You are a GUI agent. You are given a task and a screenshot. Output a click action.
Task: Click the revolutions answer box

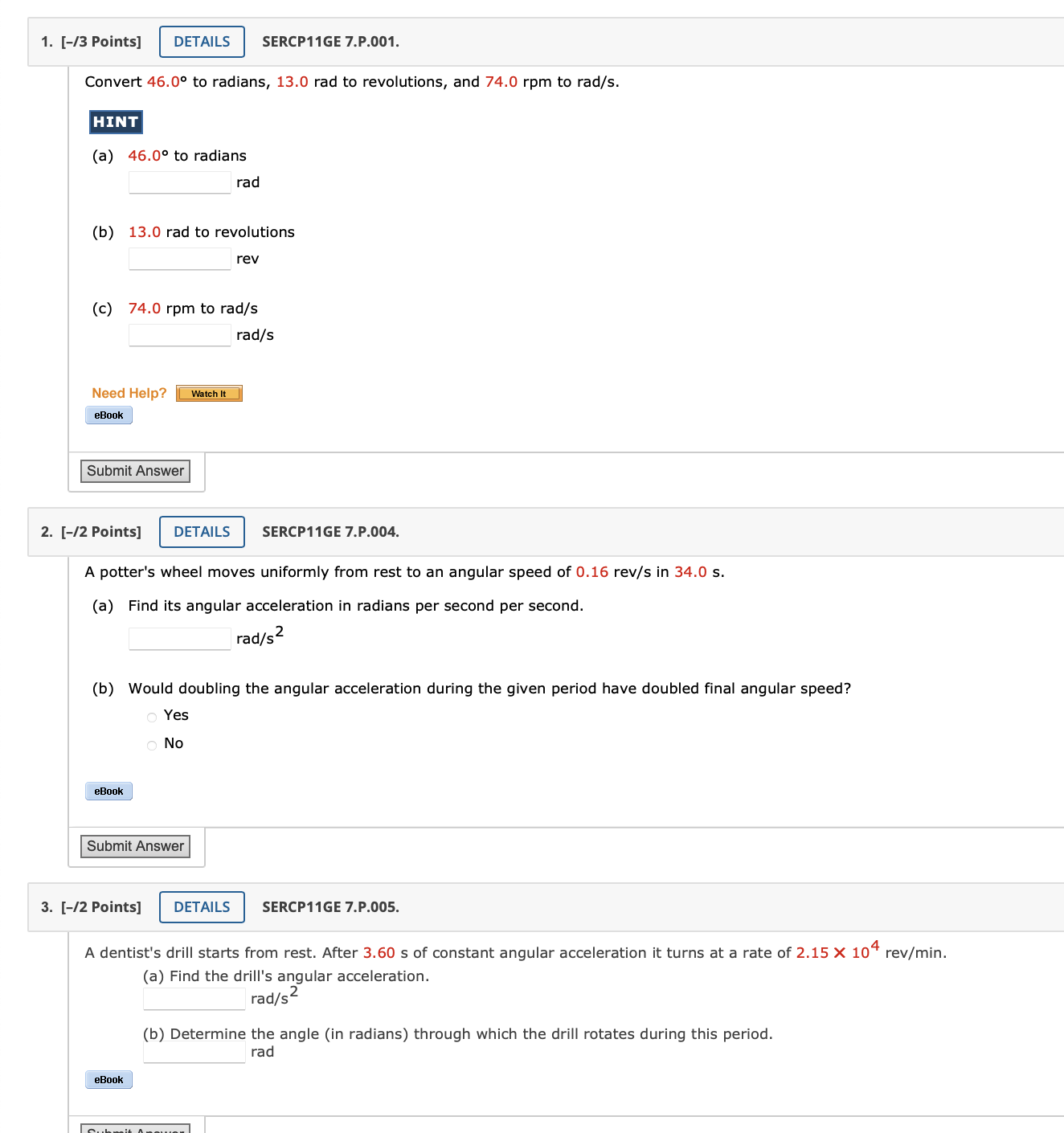click(178, 258)
